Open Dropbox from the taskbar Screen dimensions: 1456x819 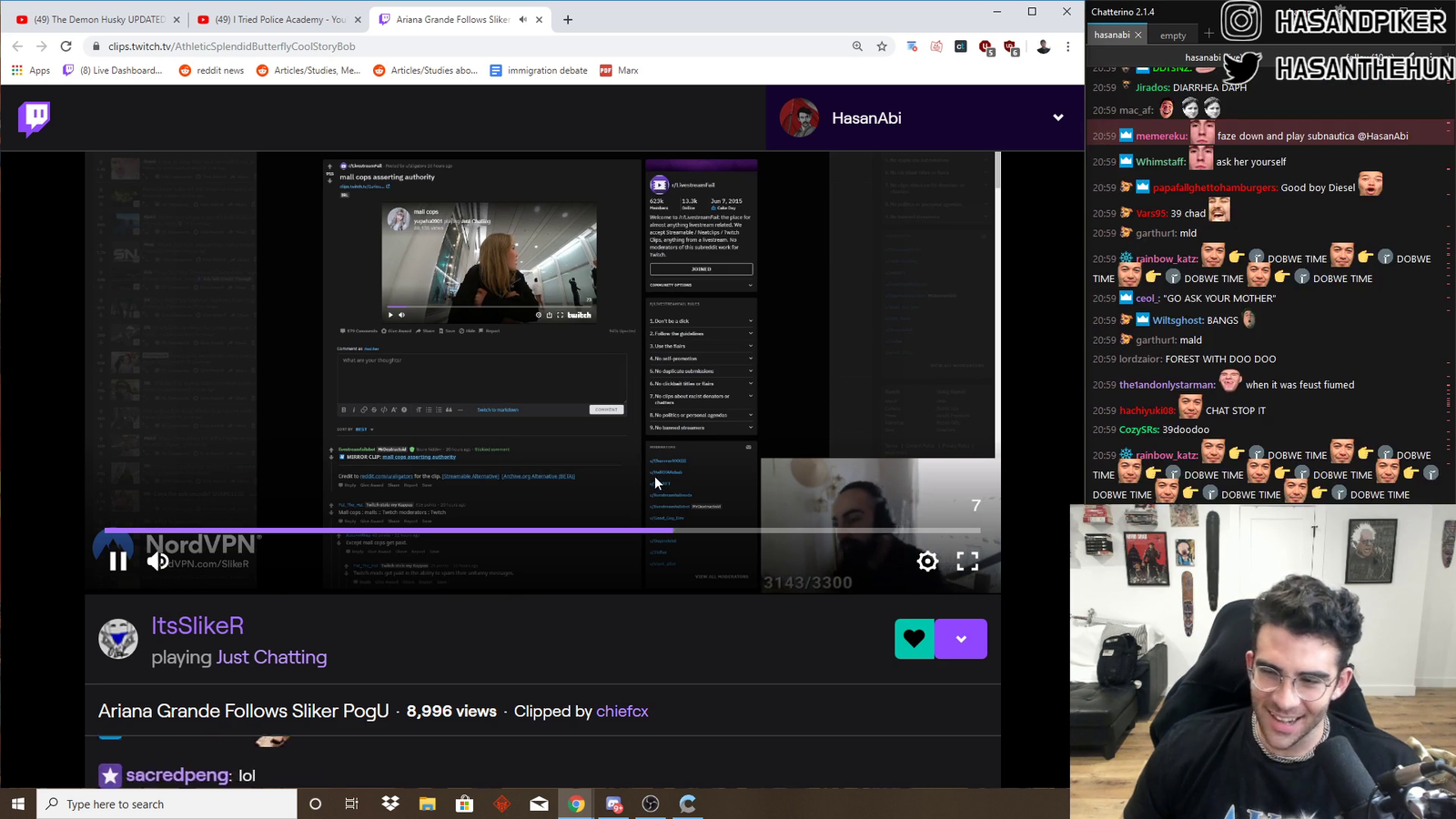(x=390, y=804)
